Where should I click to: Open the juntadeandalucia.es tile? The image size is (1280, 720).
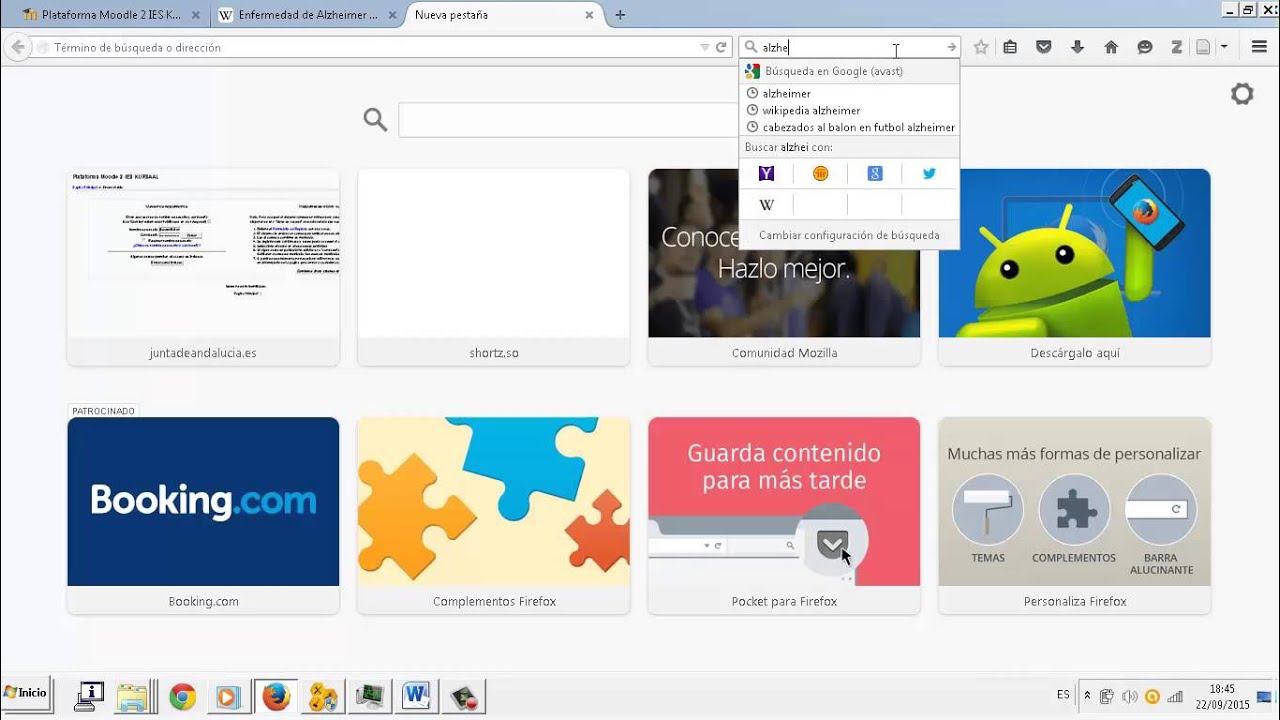point(203,267)
